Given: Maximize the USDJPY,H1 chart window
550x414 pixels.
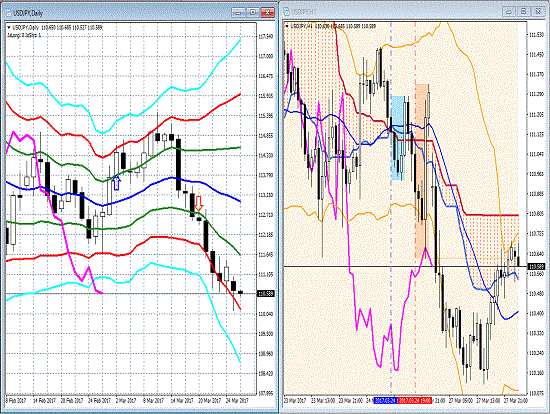Looking at the screenshot, I should [523, 12].
